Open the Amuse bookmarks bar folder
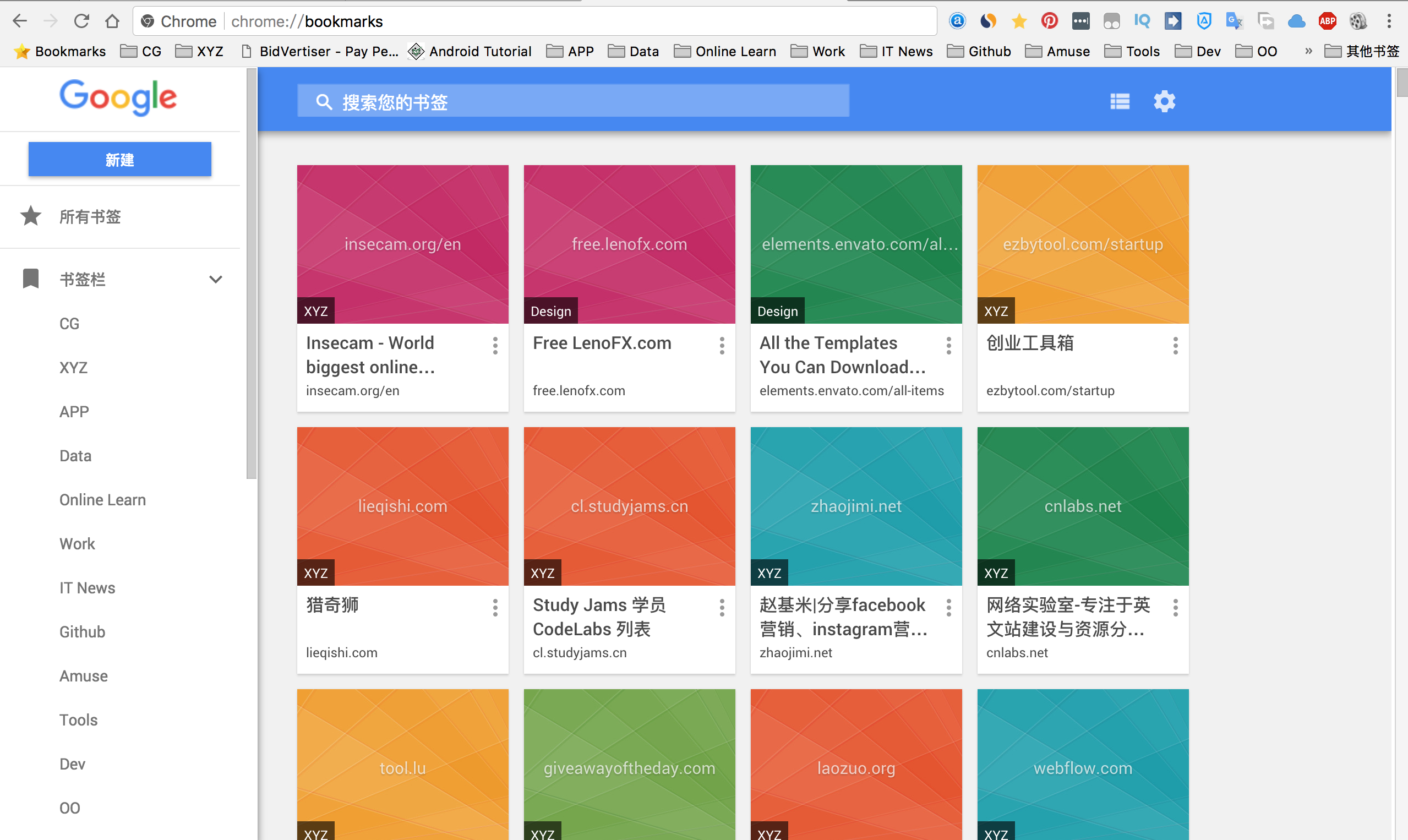Image resolution: width=1408 pixels, height=840 pixels. (1058, 51)
